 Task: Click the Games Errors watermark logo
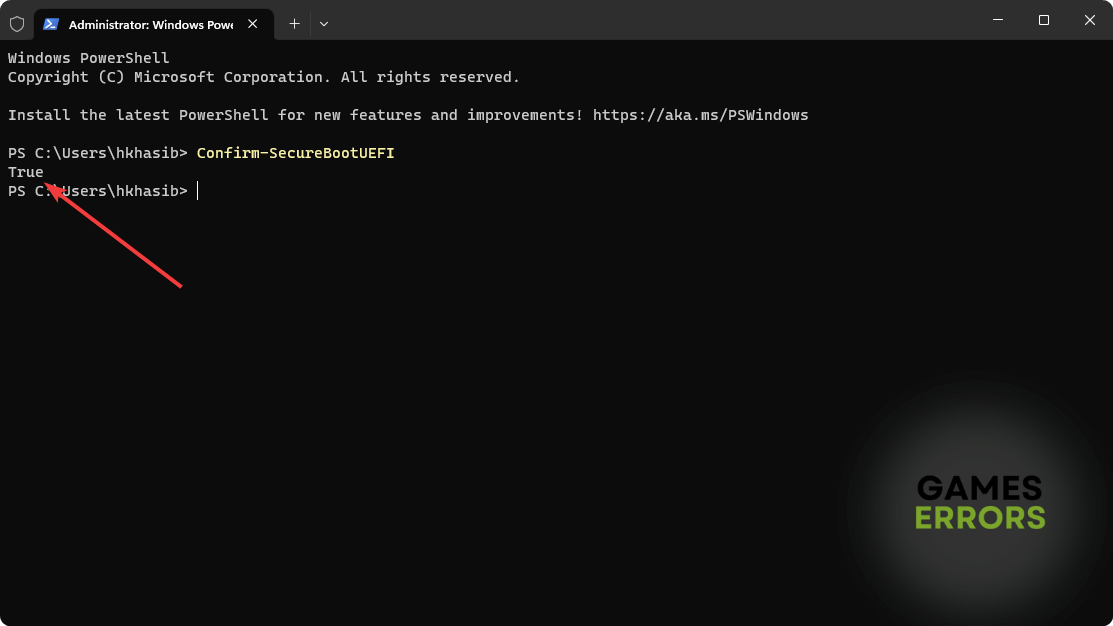[x=980, y=502]
